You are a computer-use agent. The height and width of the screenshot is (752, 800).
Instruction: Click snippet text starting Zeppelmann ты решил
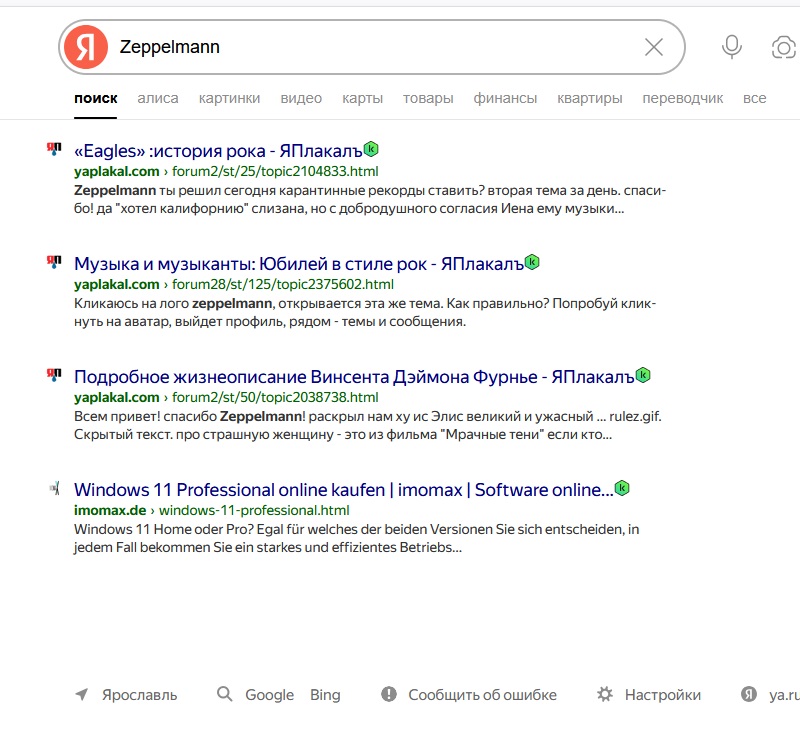370,199
